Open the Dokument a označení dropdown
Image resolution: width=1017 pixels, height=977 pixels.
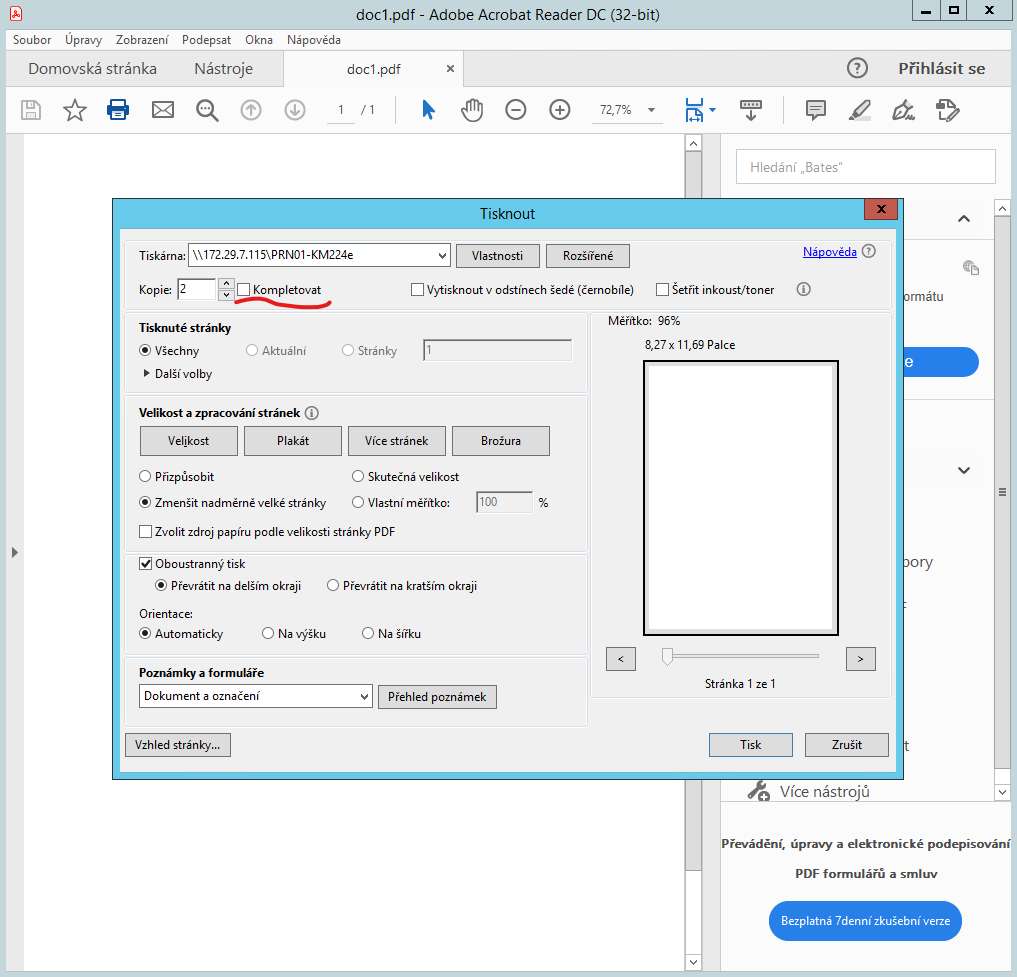click(x=364, y=696)
